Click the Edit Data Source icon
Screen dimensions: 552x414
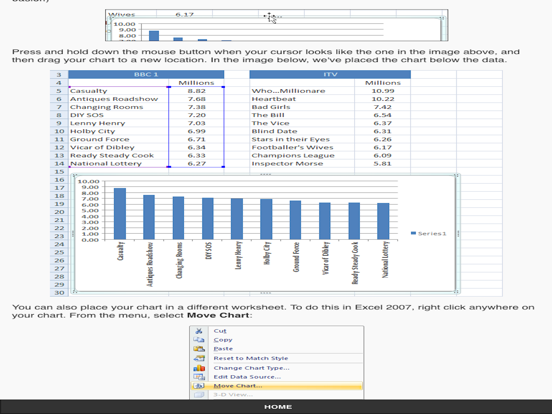tap(199, 377)
